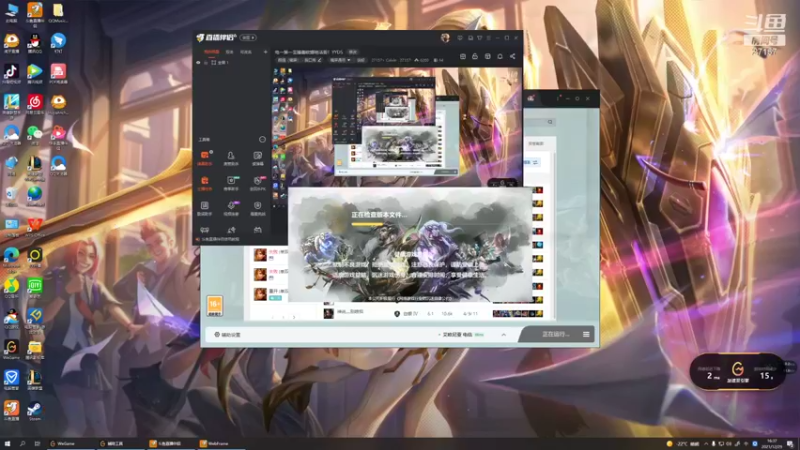Click the accelerator floating widget center logo
The width and height of the screenshot is (800, 450).
(737, 369)
